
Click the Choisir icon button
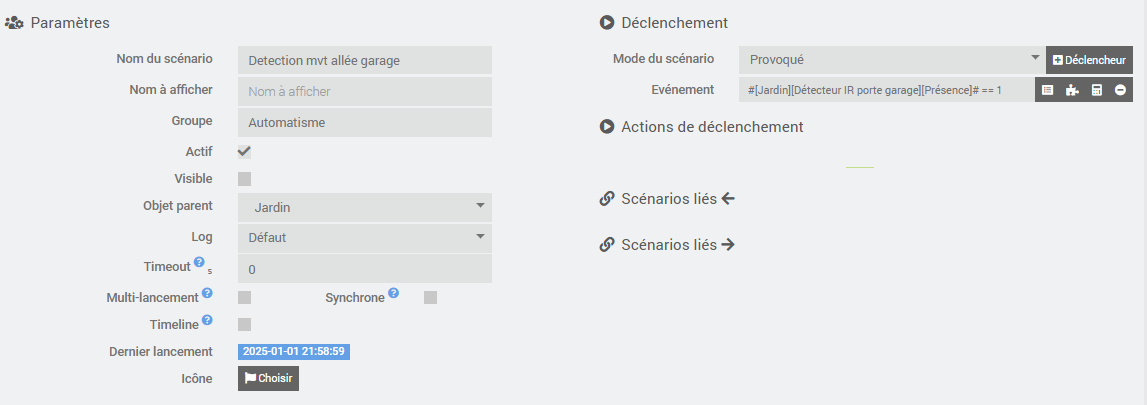(x=268, y=378)
